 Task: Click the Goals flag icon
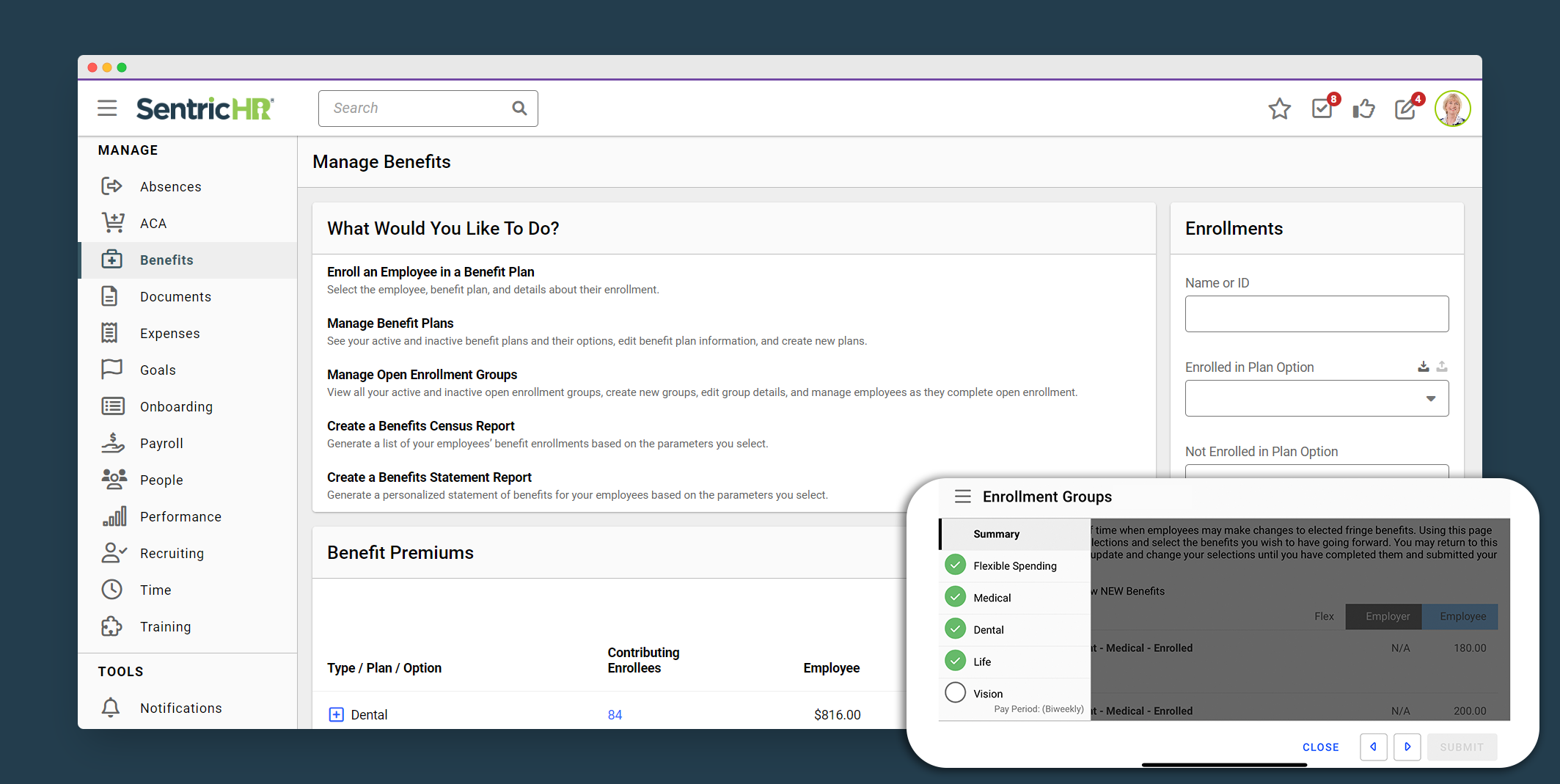(x=111, y=369)
